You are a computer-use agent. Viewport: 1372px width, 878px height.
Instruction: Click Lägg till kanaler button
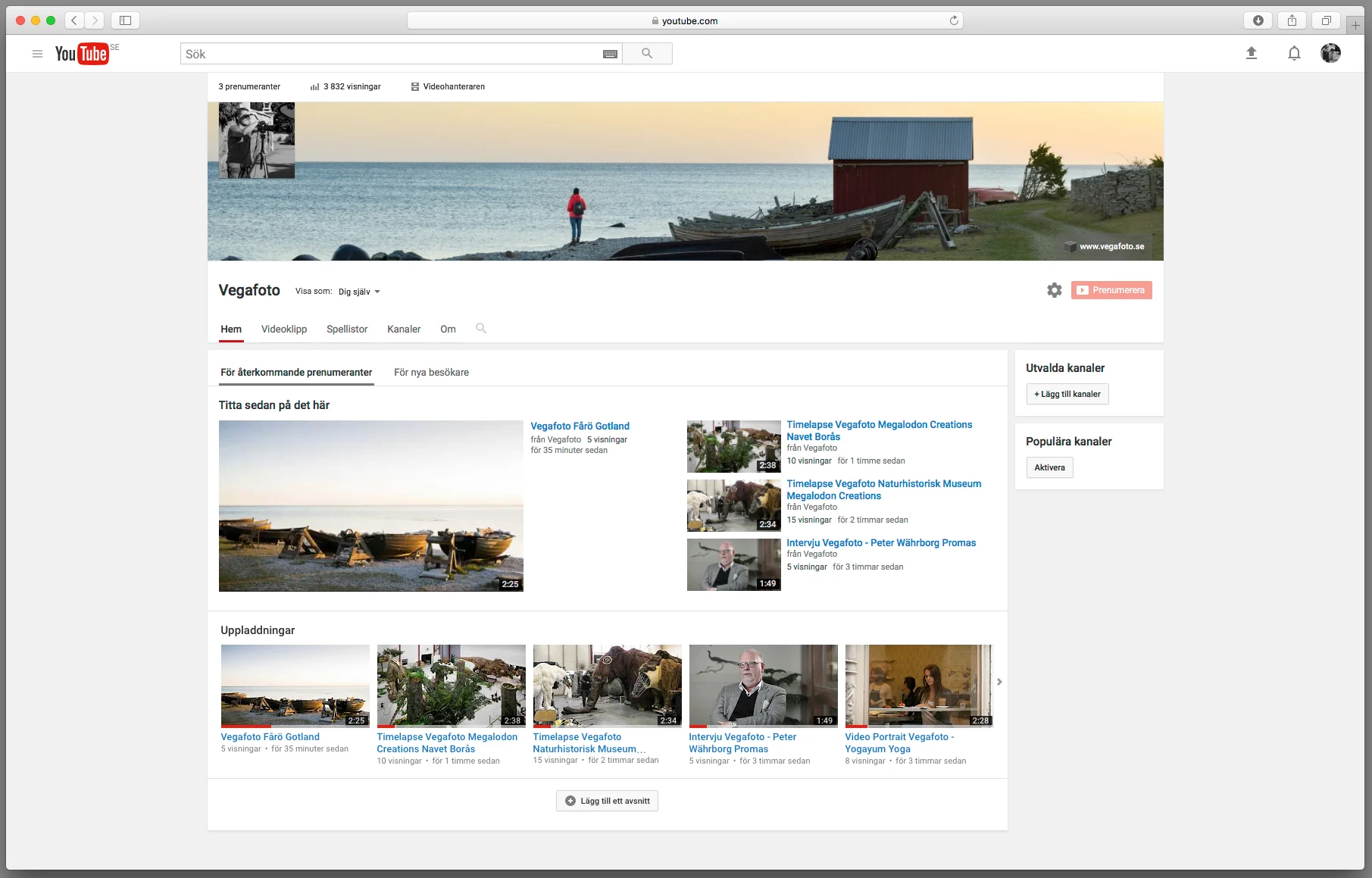pos(1067,394)
